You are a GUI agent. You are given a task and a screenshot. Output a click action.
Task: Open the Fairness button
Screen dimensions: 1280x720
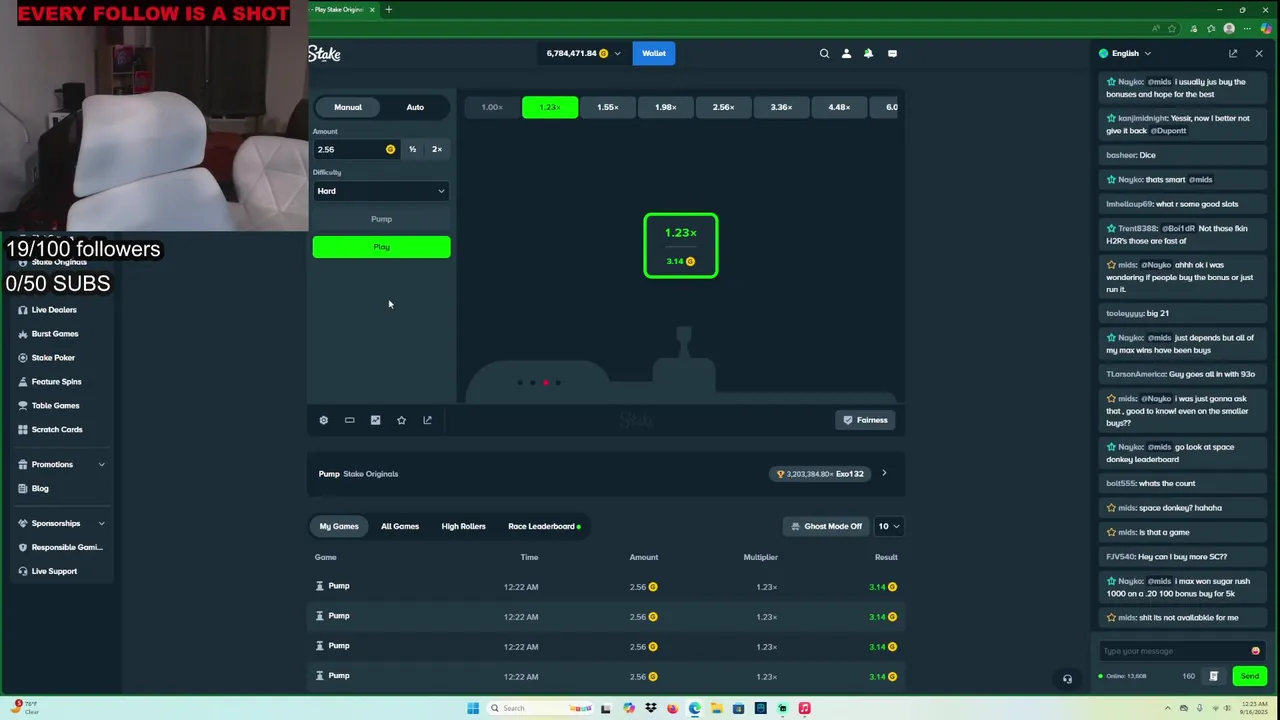tap(866, 420)
